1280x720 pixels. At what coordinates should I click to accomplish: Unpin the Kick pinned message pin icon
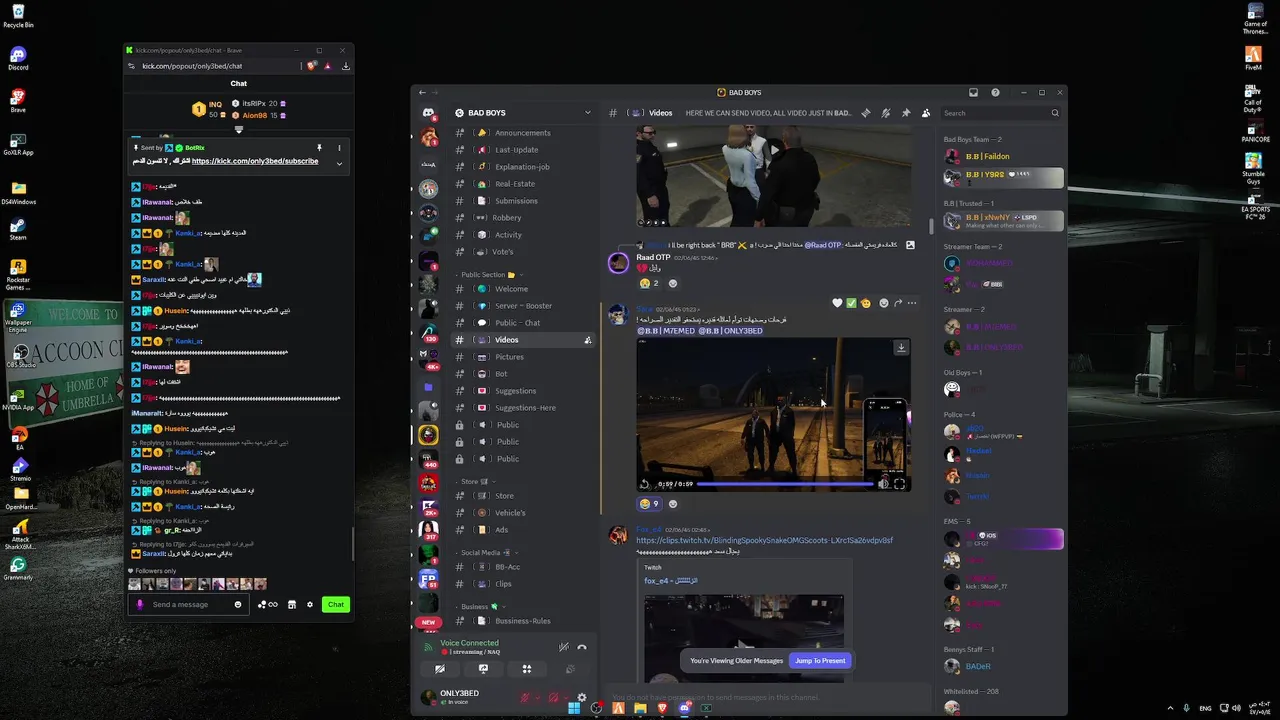tap(319, 148)
